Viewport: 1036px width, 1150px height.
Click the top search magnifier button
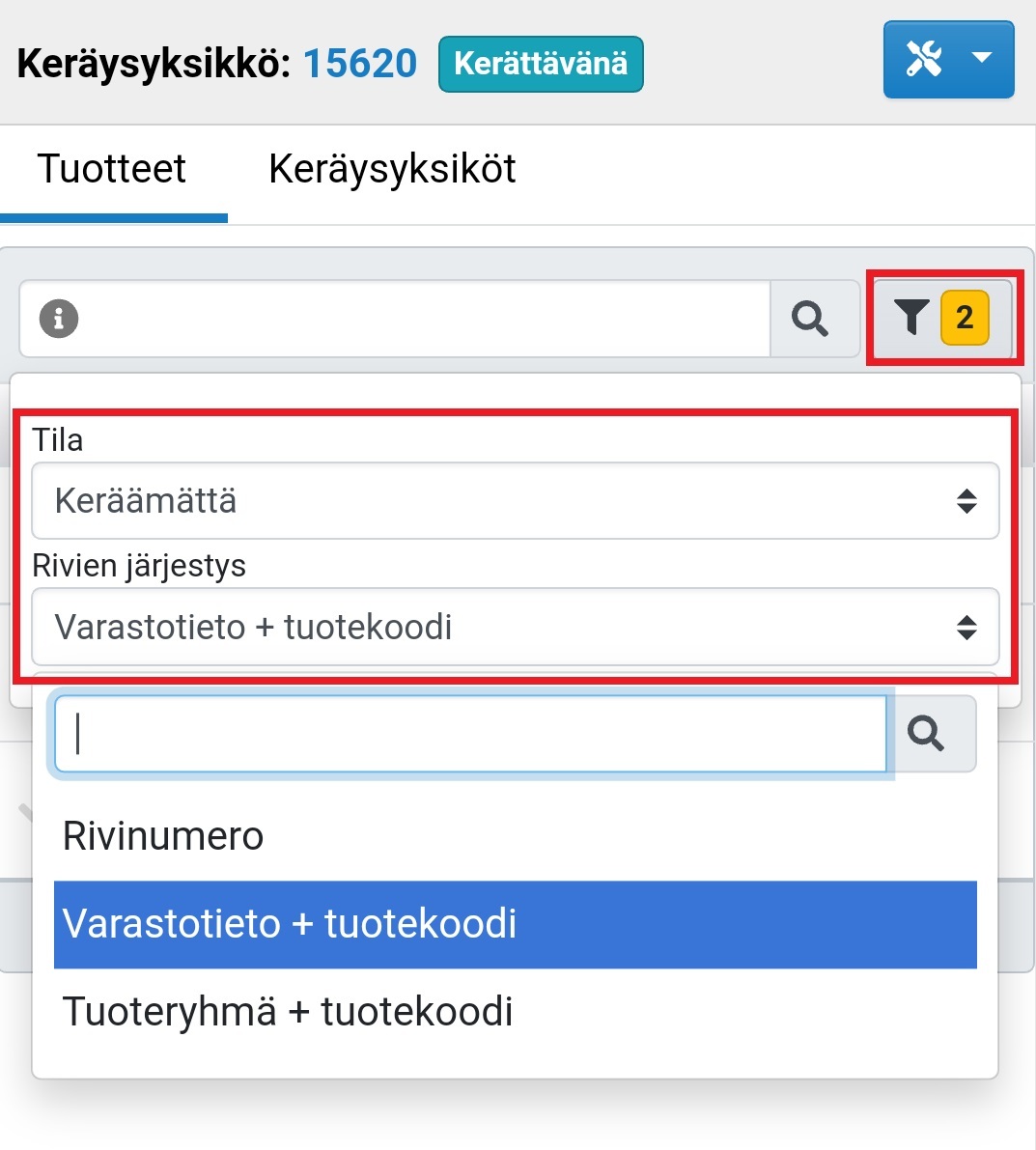[810, 318]
